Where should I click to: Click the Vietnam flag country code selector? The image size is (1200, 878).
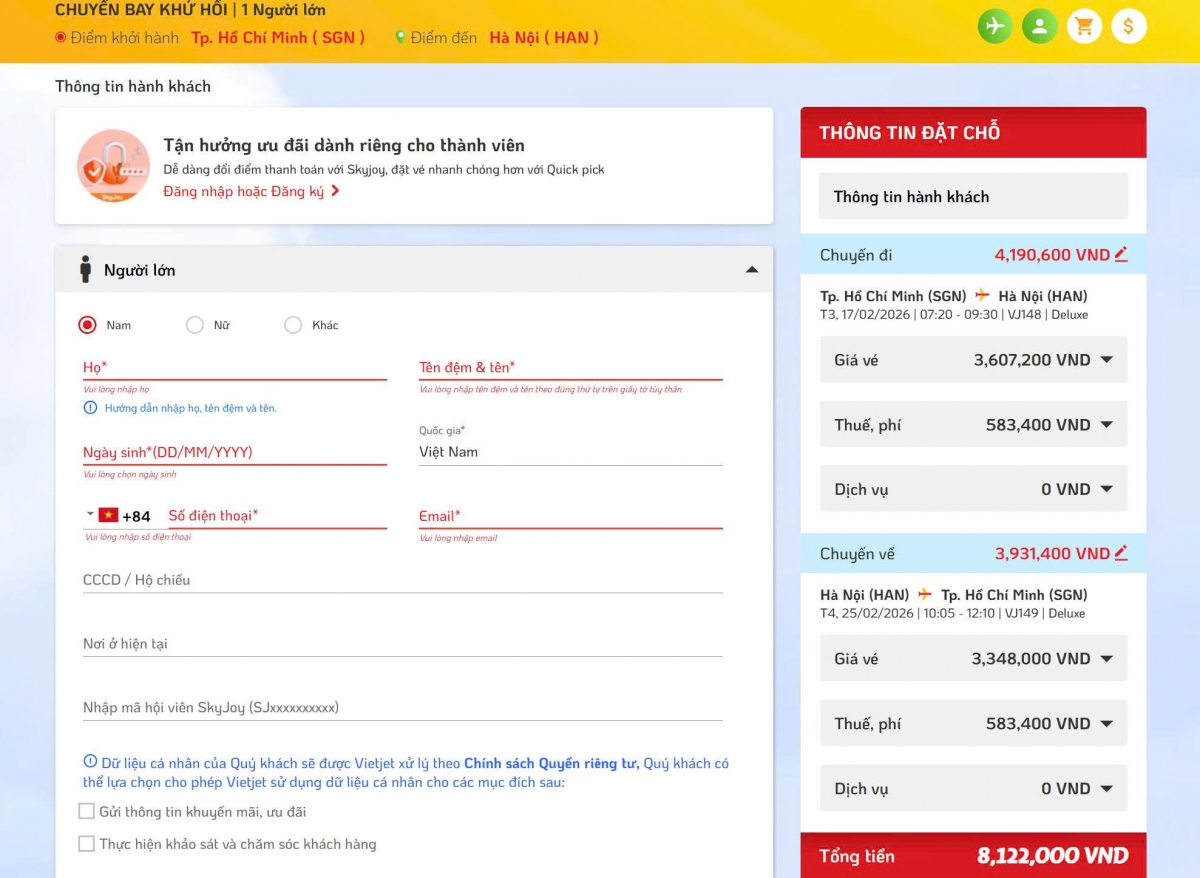click(105, 516)
